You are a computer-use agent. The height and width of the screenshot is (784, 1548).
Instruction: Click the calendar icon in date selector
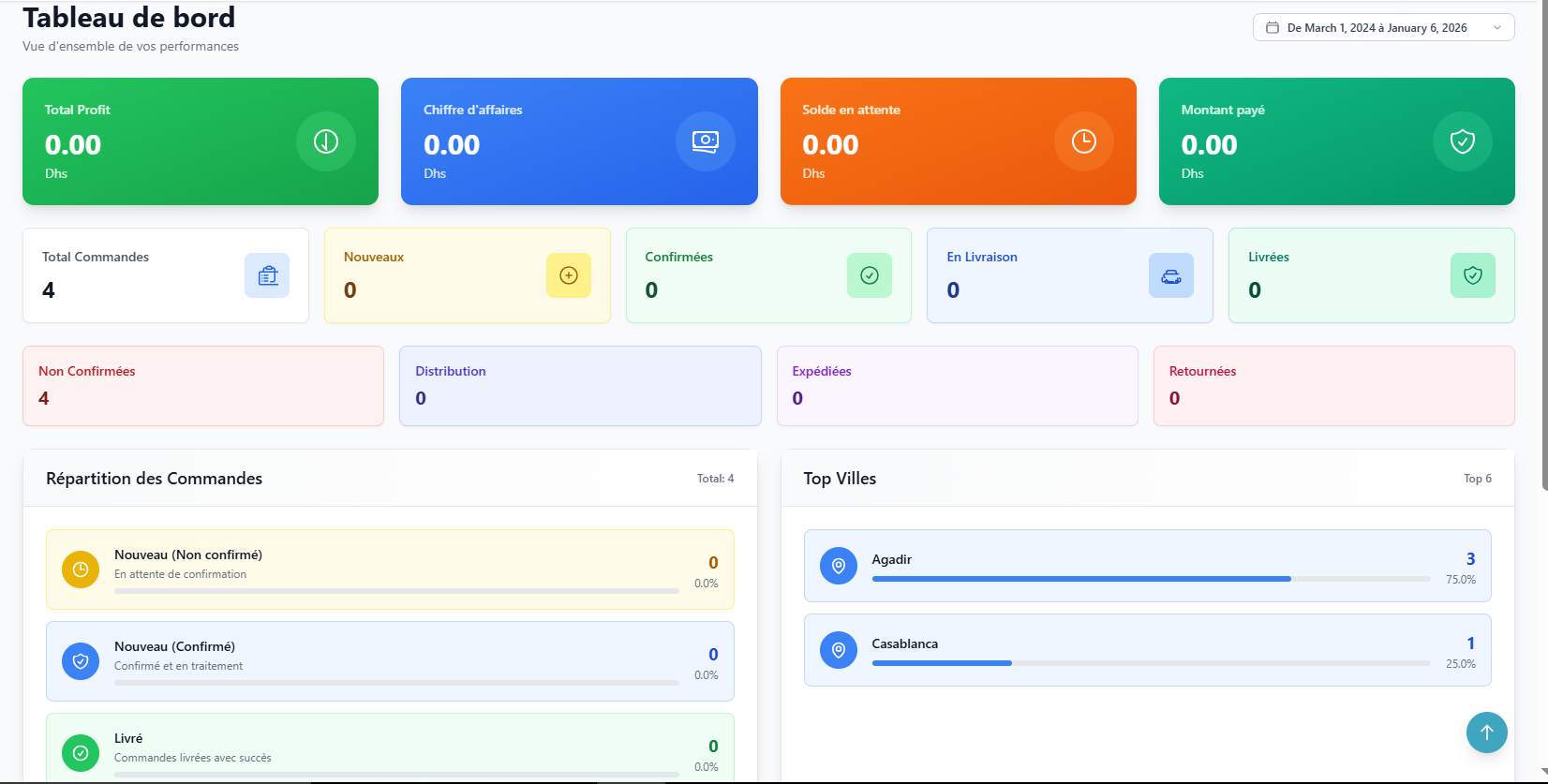tap(1273, 28)
